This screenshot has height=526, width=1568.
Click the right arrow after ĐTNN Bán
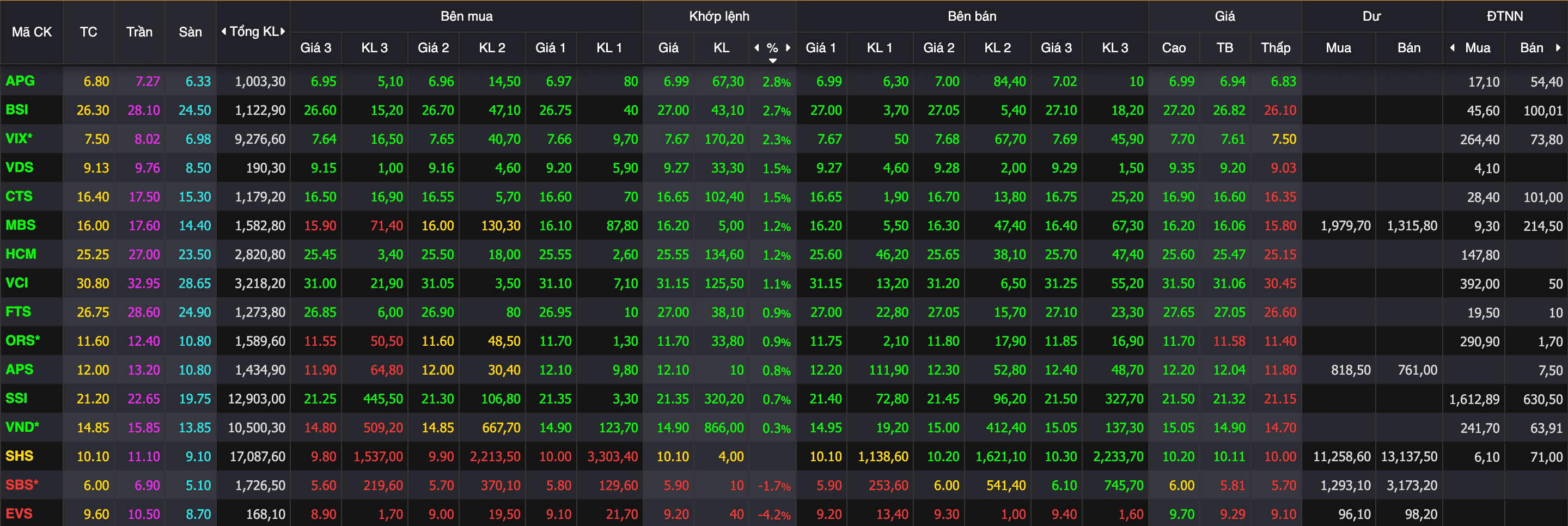coord(1558,47)
